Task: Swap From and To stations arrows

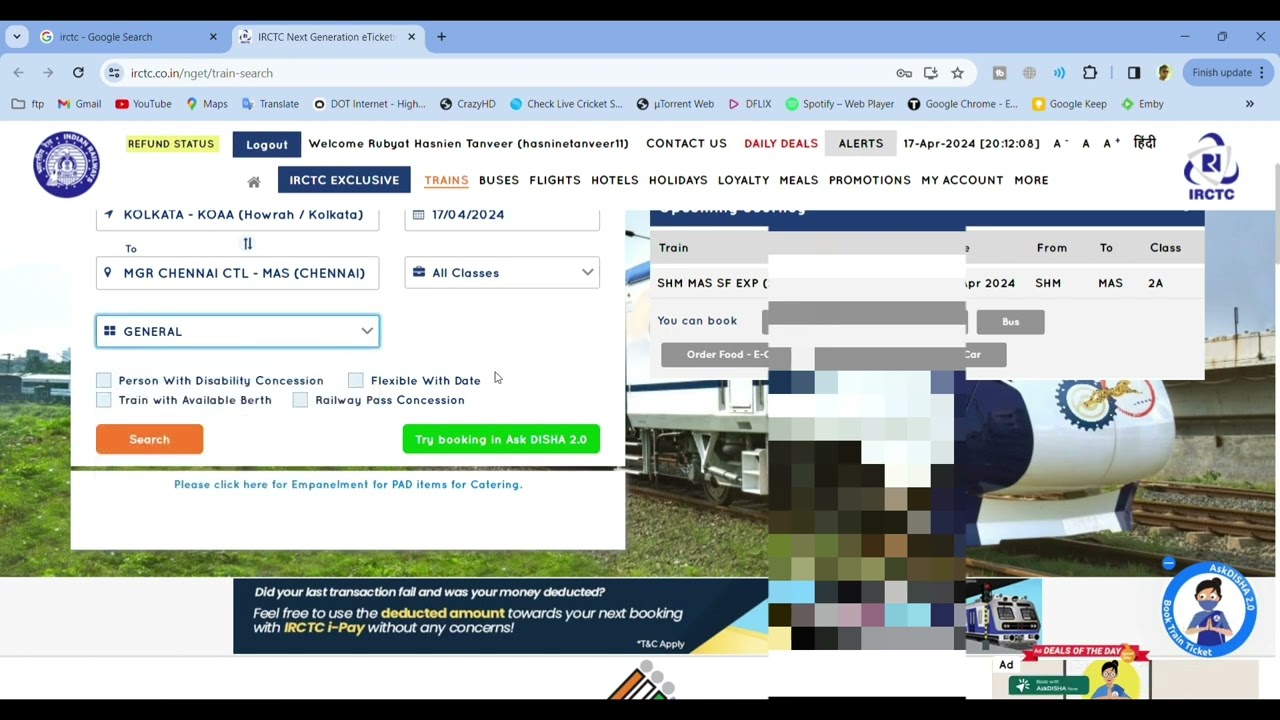Action: (248, 243)
